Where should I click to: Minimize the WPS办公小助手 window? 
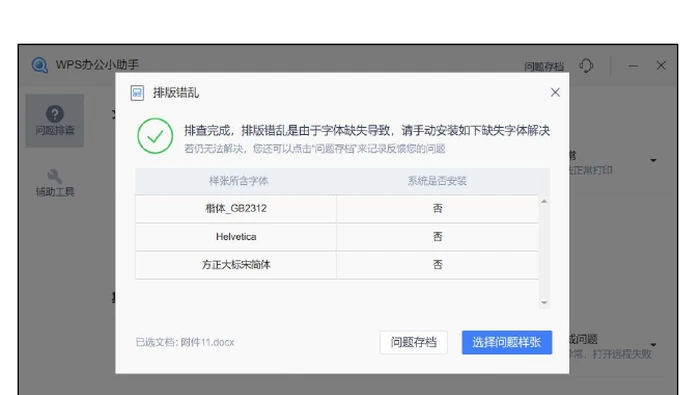(633, 66)
